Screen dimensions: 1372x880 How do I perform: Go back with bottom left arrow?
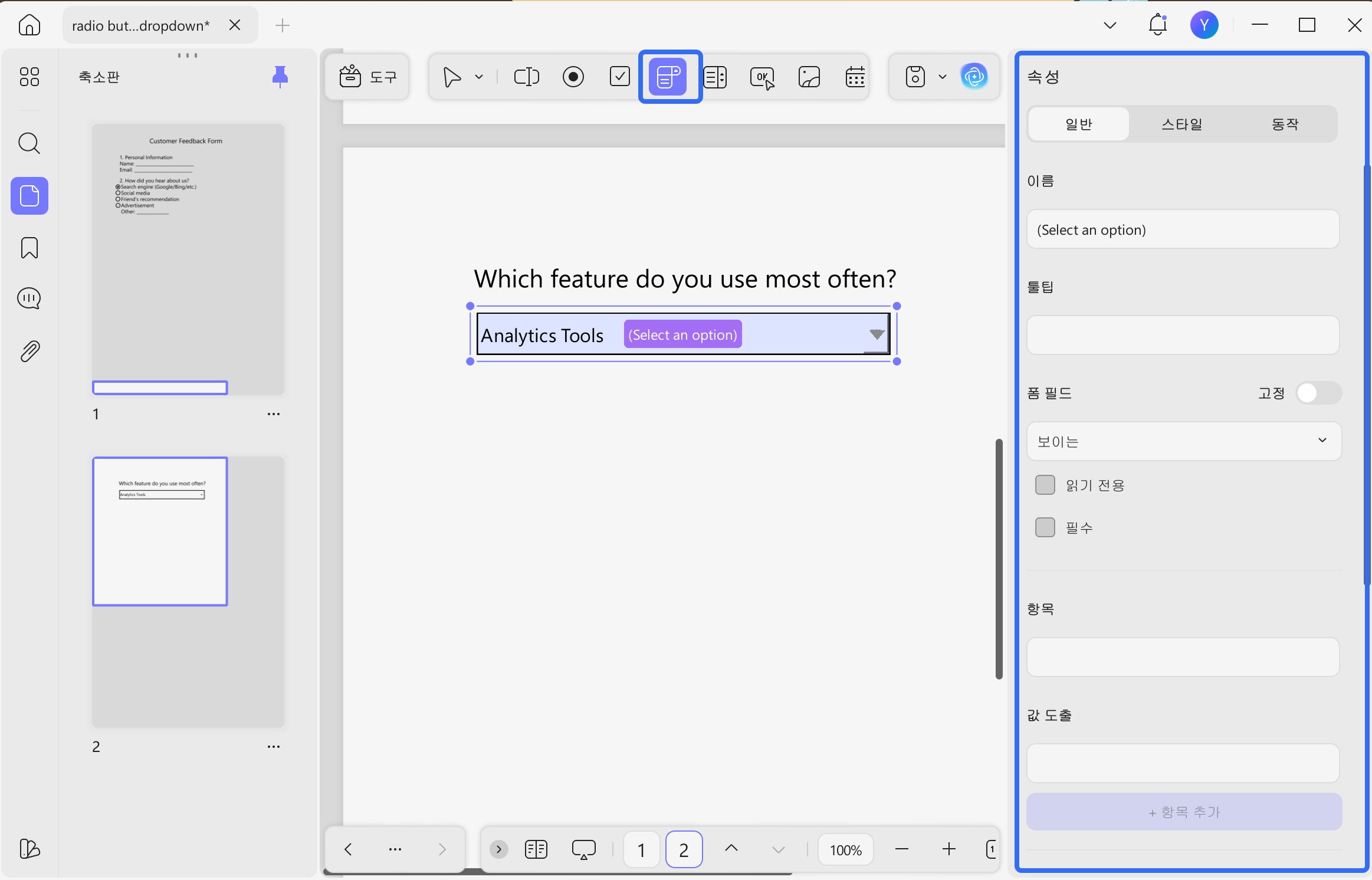click(348, 849)
